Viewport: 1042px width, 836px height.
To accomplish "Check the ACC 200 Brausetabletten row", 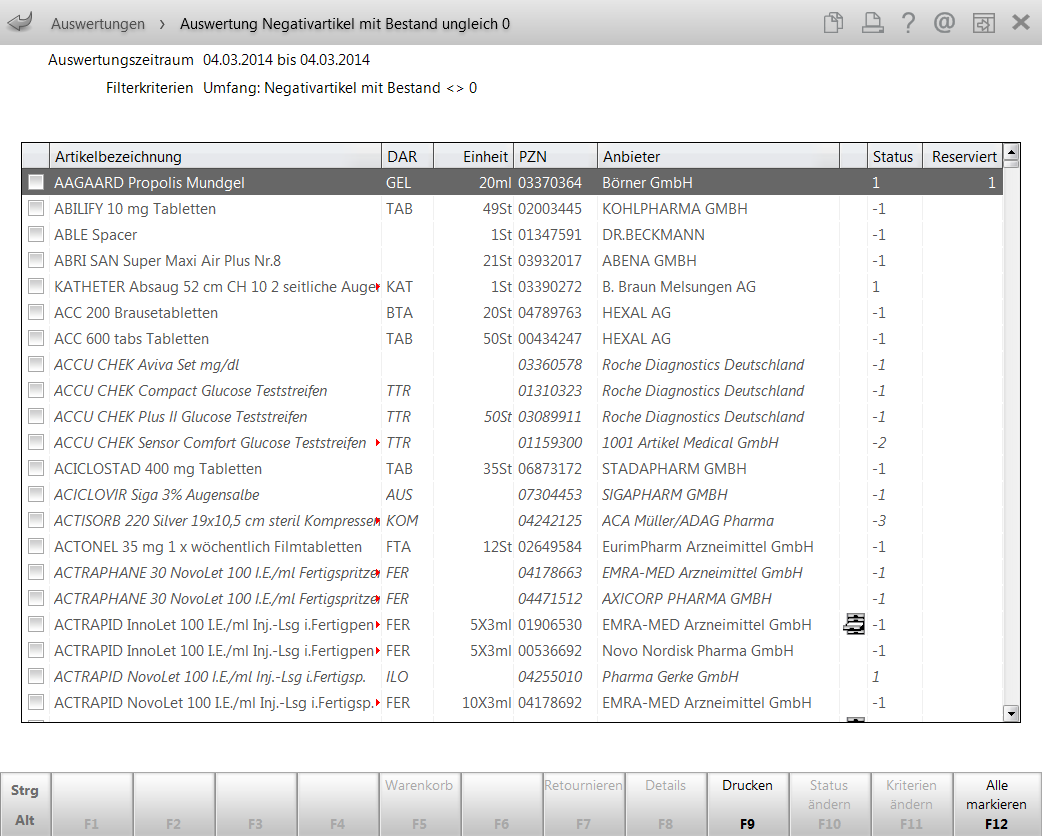I will (36, 312).
